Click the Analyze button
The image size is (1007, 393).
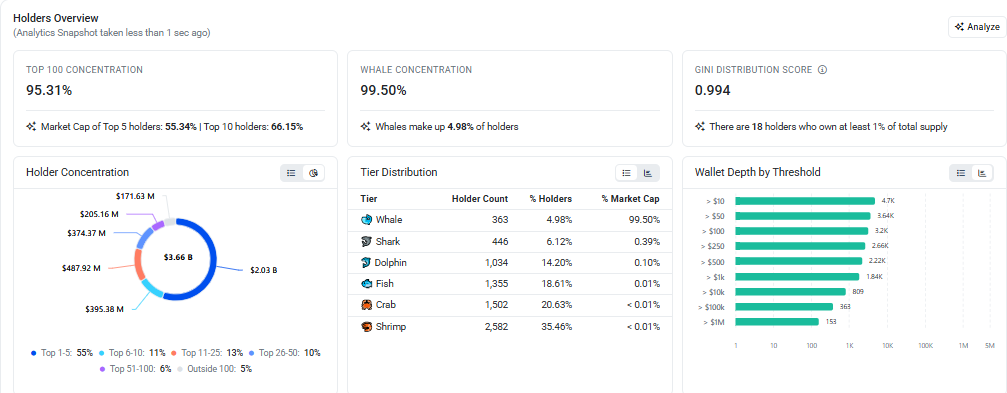pos(977,27)
